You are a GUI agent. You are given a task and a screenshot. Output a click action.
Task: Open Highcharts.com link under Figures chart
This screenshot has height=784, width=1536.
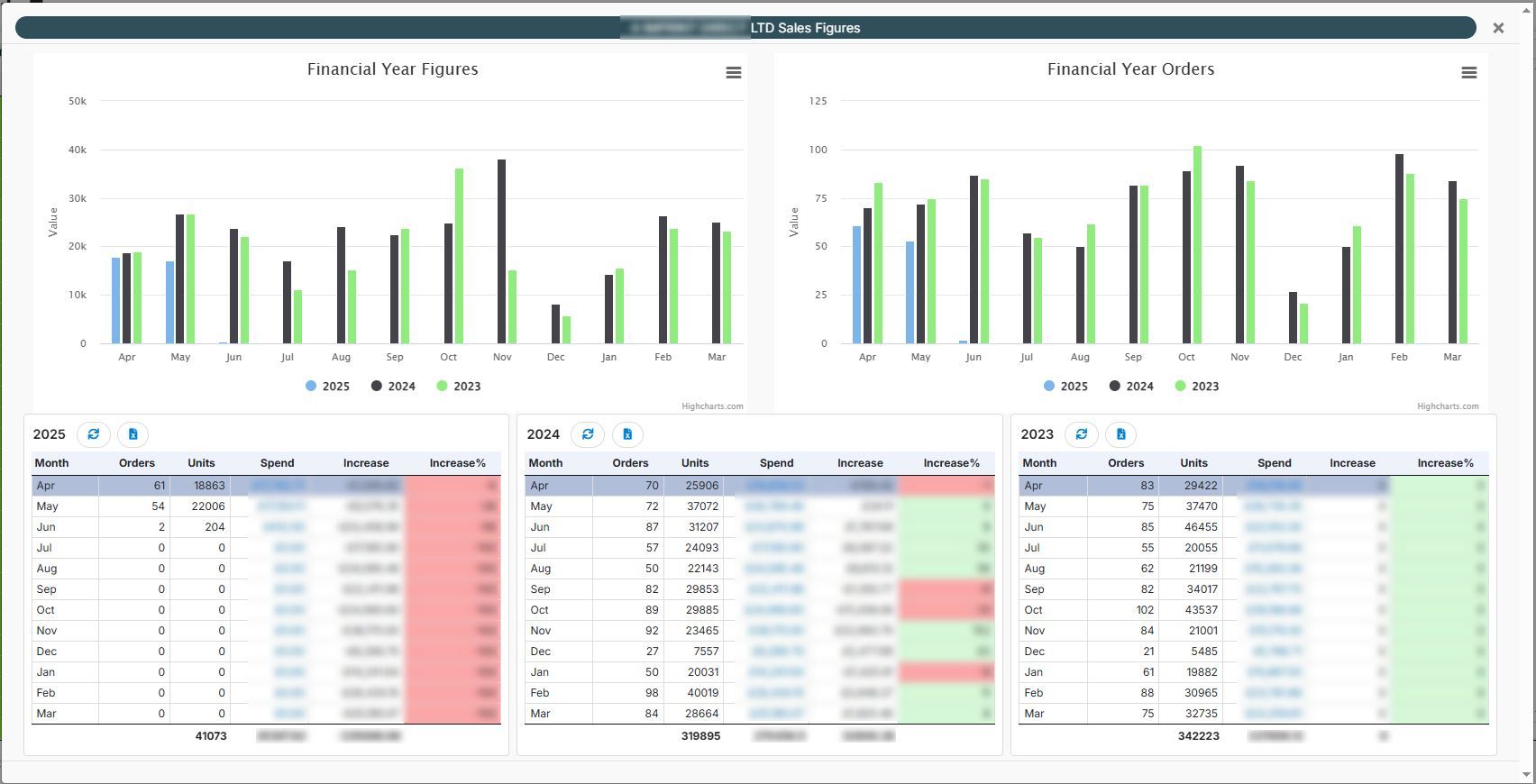tap(712, 406)
